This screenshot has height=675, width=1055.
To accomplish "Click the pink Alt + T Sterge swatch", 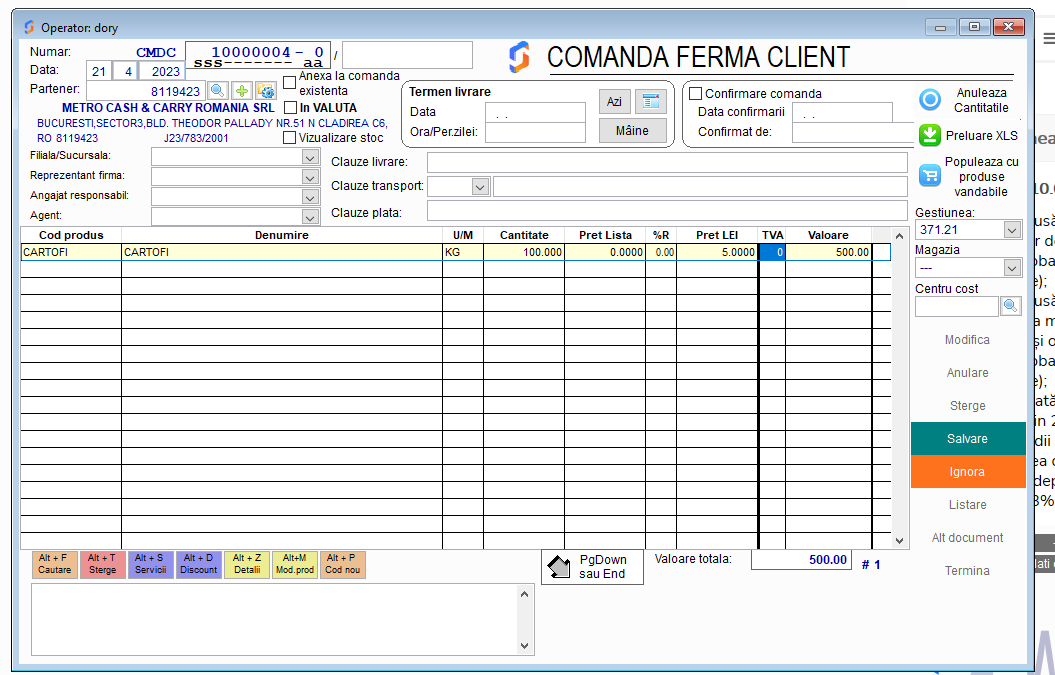I will coord(102,565).
